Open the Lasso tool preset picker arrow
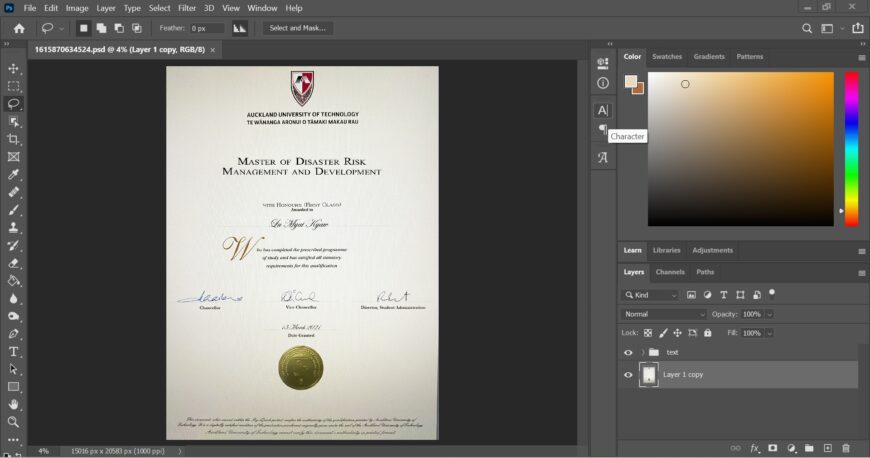 61,28
